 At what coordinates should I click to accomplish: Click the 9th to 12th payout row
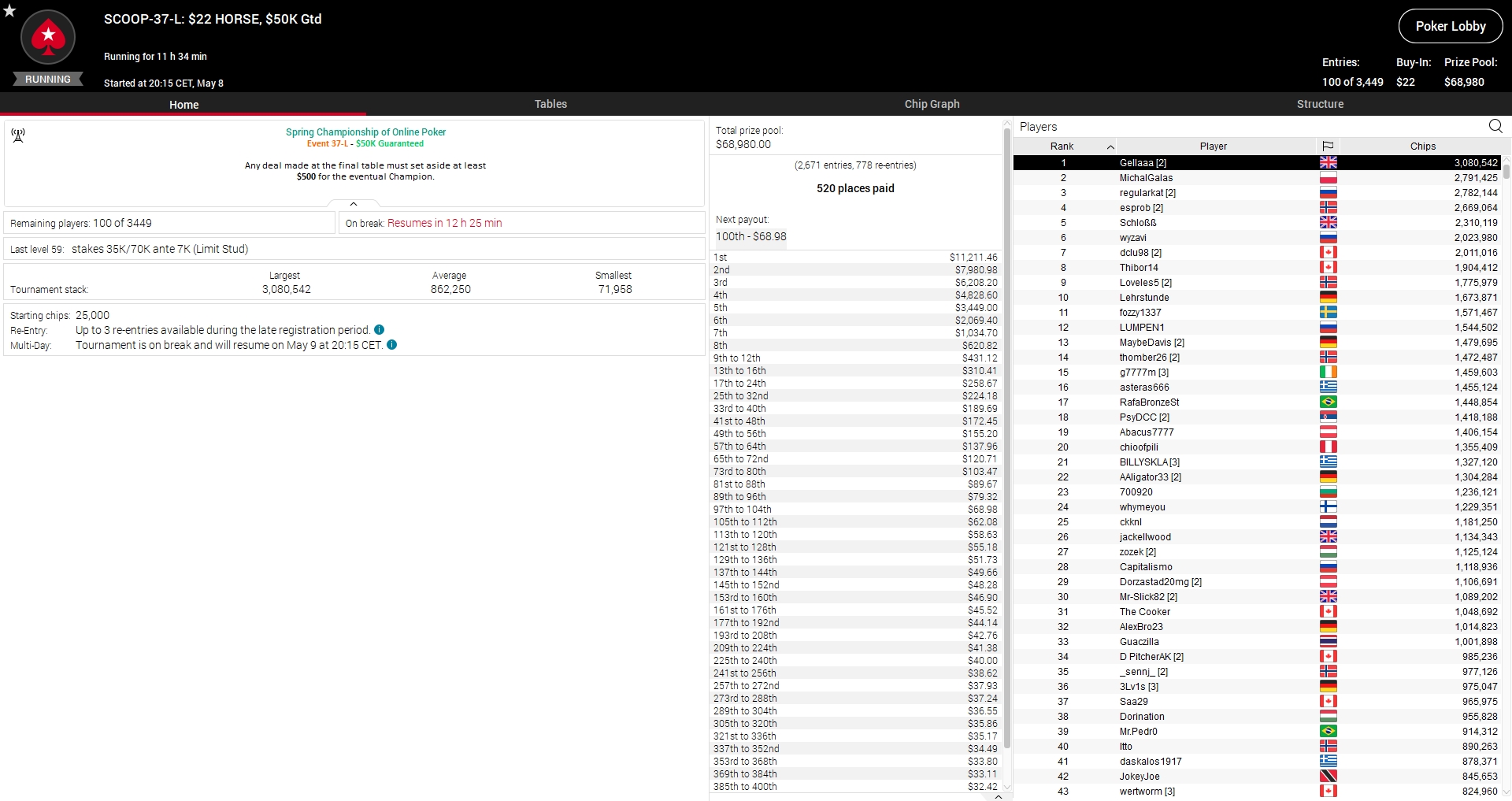[855, 358]
